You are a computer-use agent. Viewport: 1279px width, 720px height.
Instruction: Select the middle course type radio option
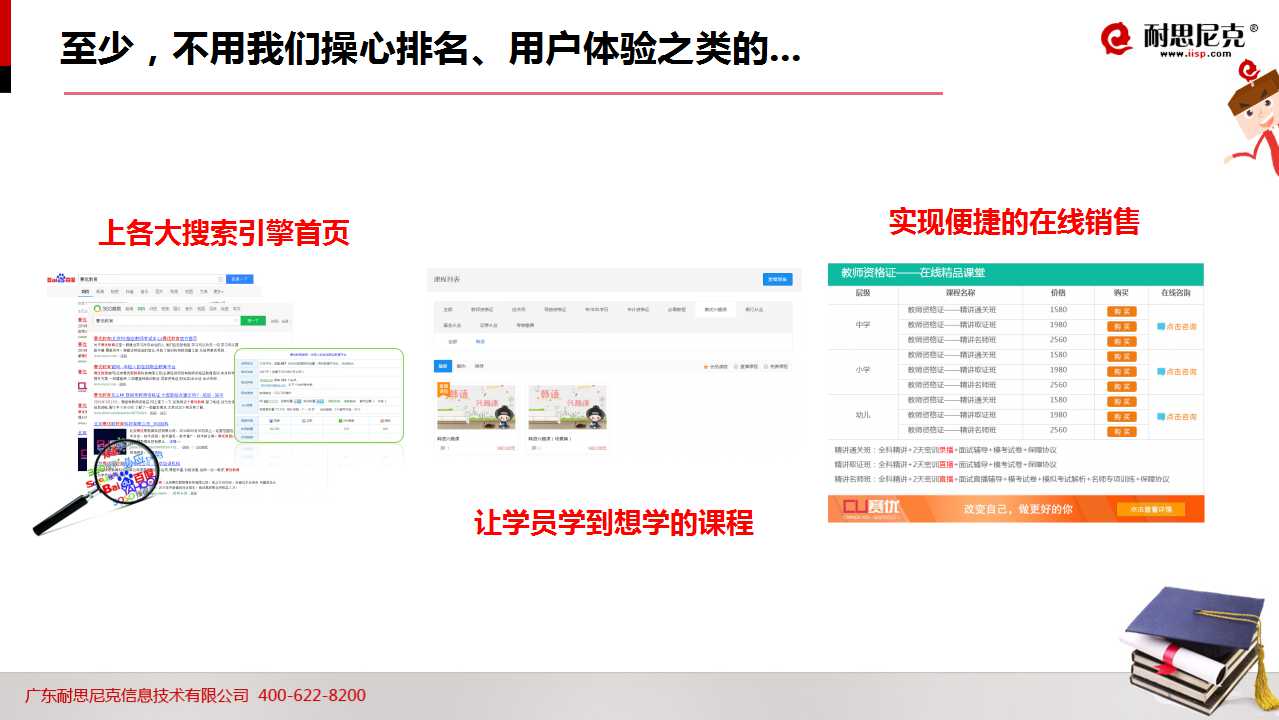tap(736, 367)
